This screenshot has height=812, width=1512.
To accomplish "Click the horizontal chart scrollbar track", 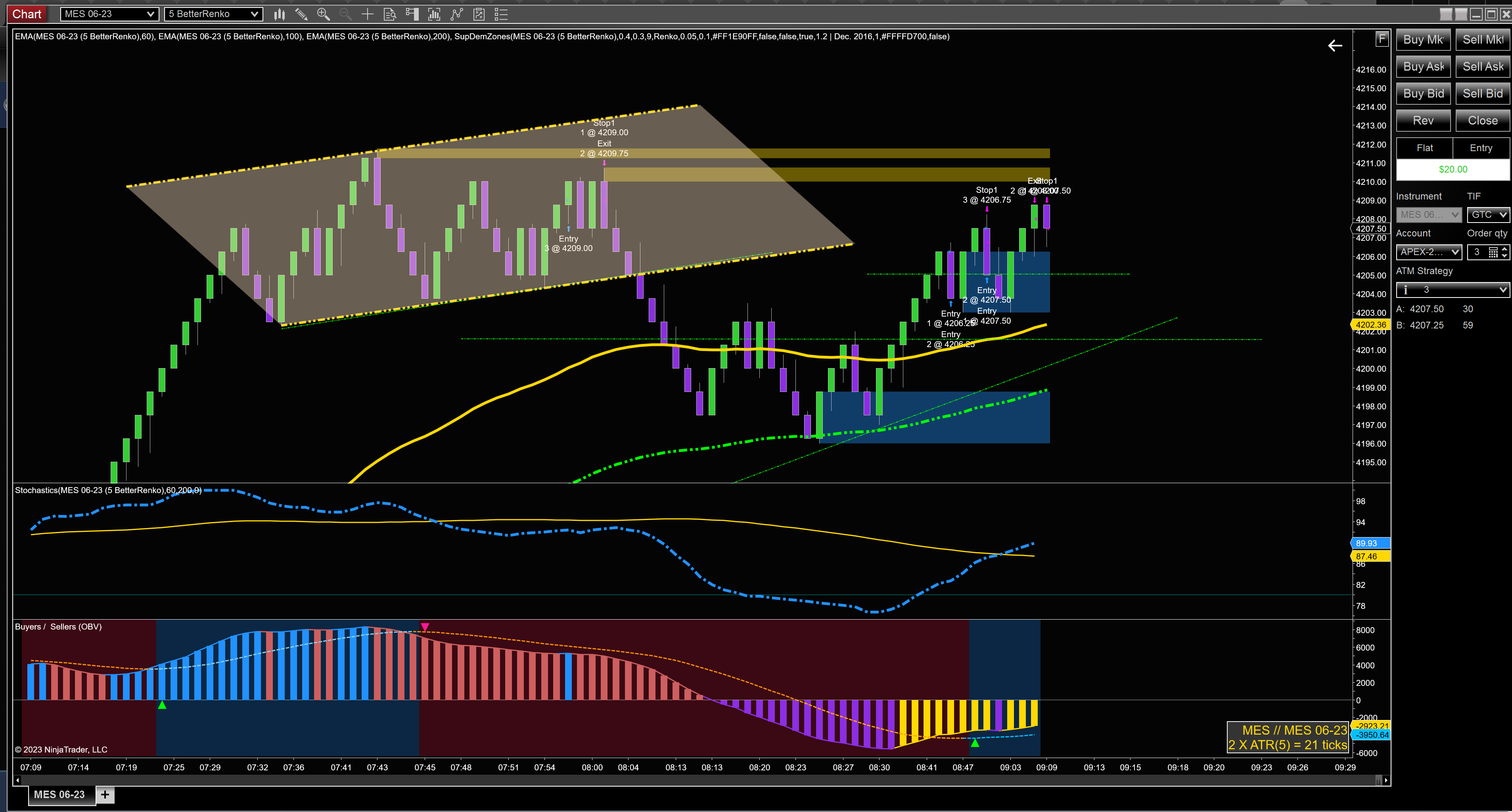I will pos(698,780).
